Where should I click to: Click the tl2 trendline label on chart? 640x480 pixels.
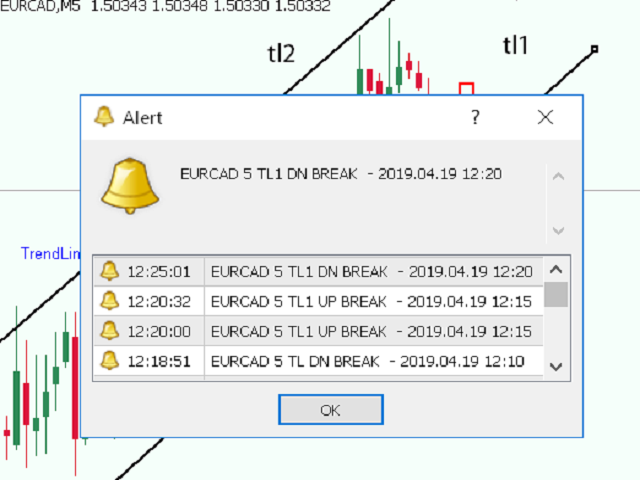click(x=281, y=53)
